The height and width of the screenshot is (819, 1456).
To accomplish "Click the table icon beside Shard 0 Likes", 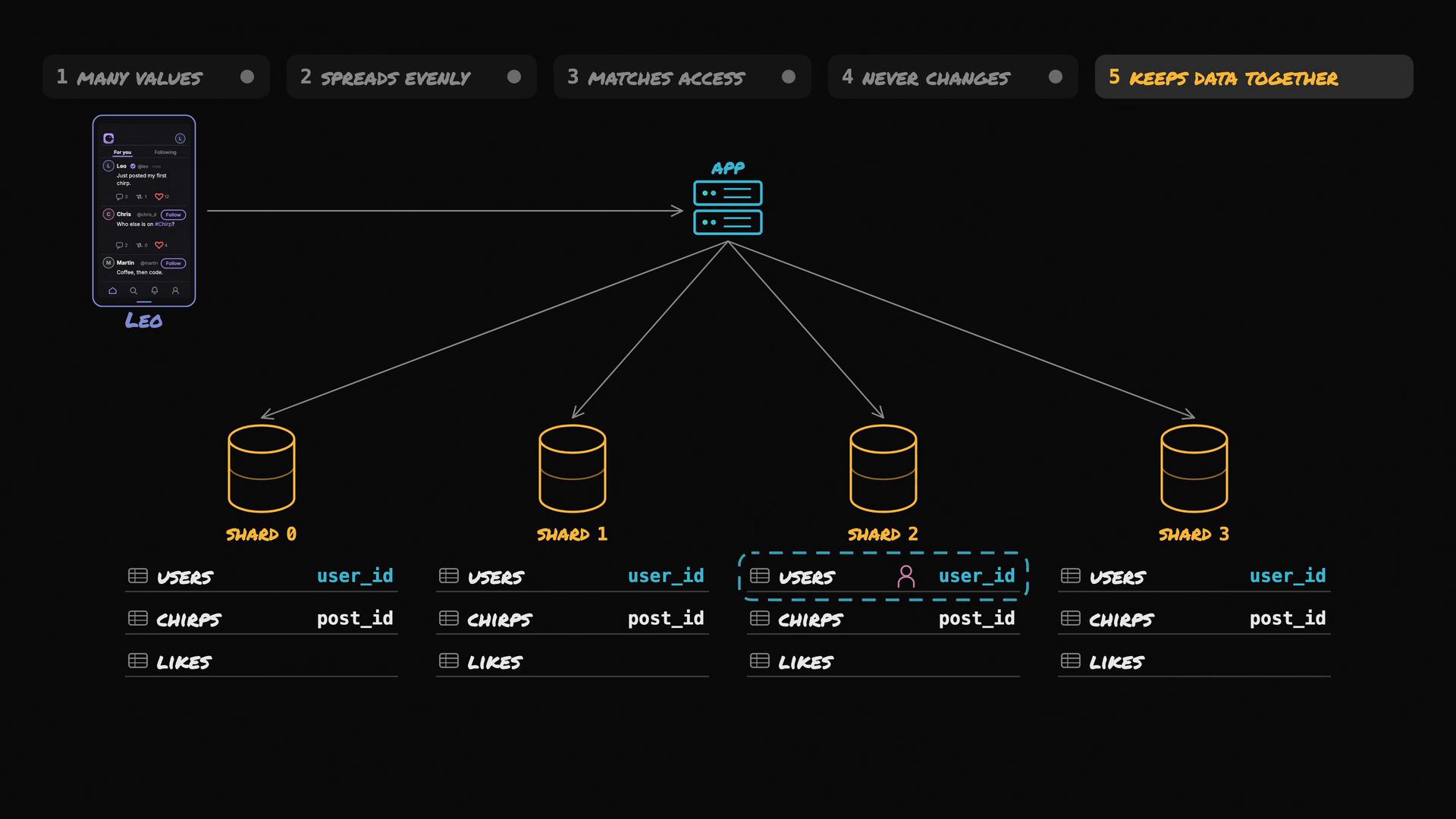I will pyautogui.click(x=138, y=661).
